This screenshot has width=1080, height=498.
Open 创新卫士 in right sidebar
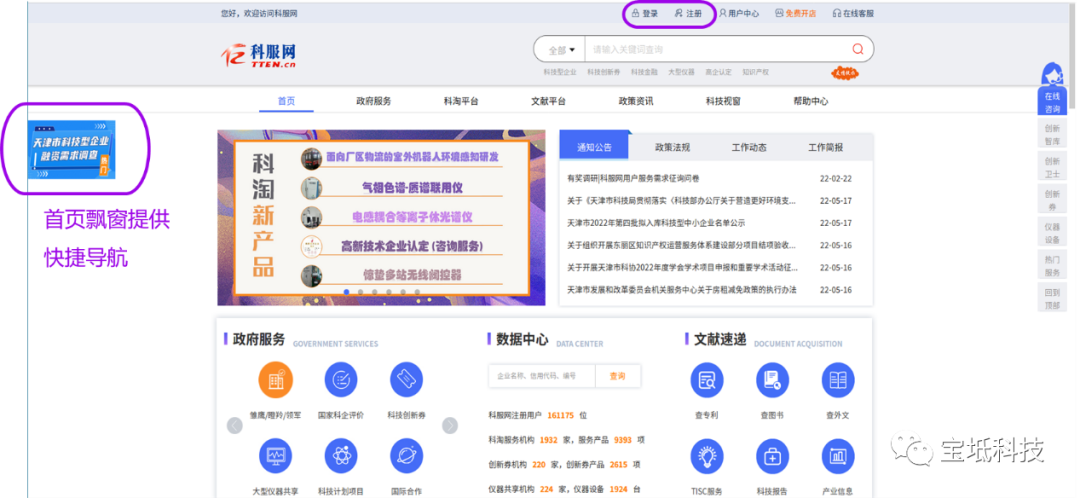pos(1052,167)
